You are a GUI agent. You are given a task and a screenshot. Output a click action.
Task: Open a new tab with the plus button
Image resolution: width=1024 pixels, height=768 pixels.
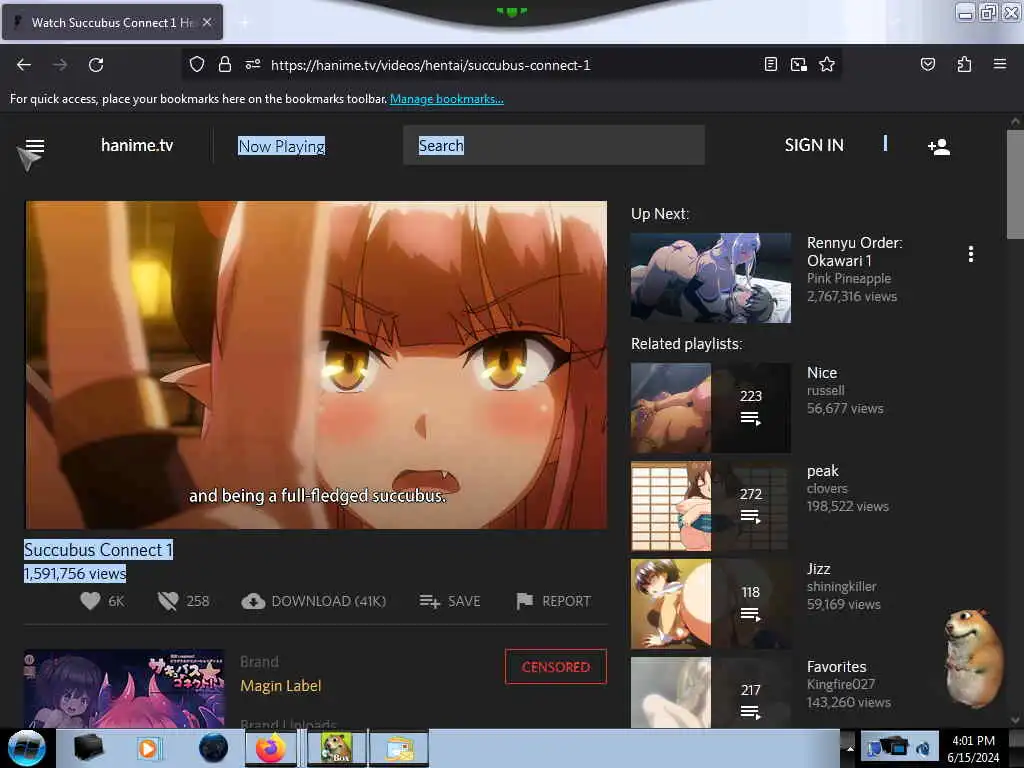point(244,22)
